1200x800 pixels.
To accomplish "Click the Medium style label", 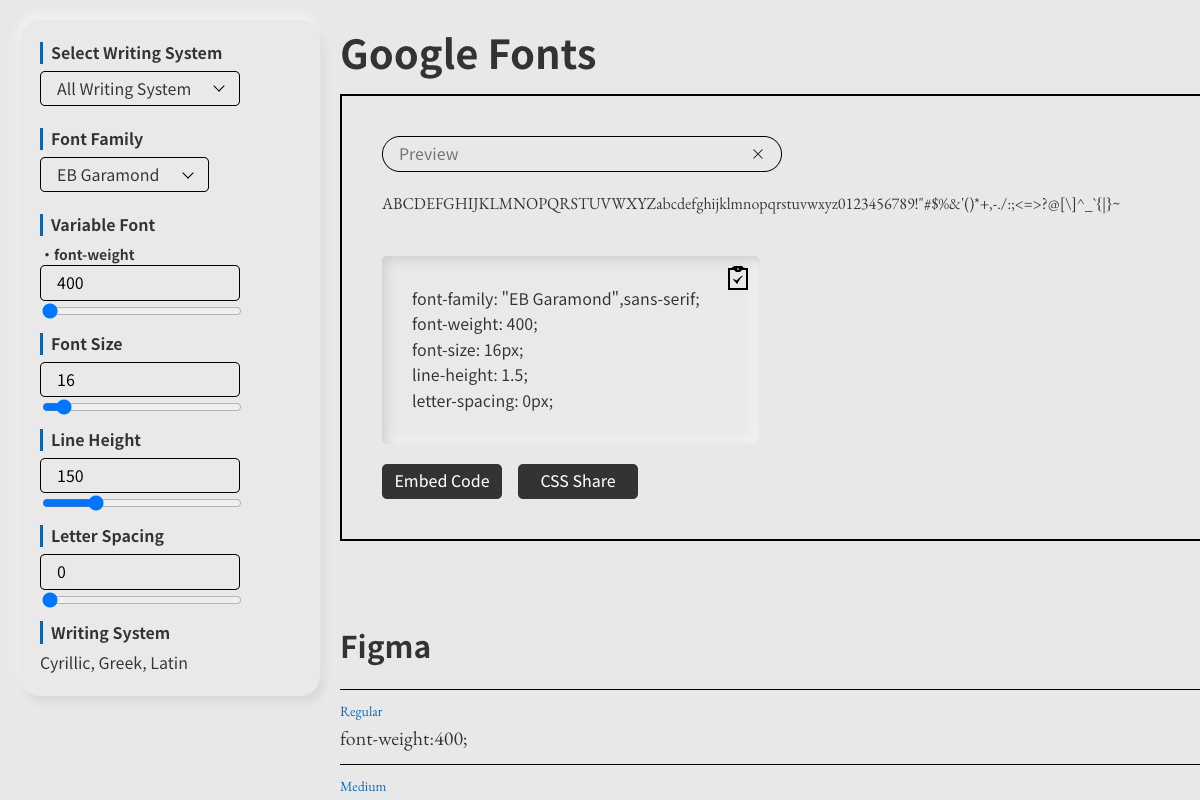I will coord(363,786).
